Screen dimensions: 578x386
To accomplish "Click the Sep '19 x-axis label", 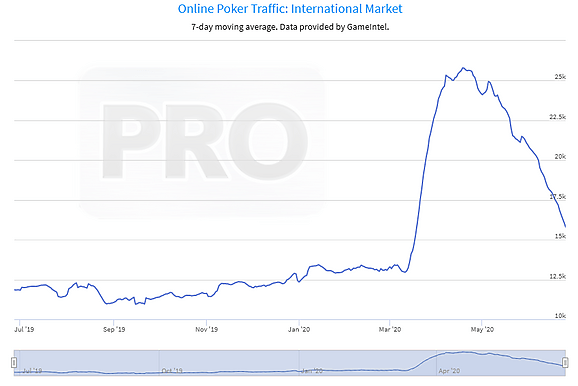I will (x=114, y=329).
